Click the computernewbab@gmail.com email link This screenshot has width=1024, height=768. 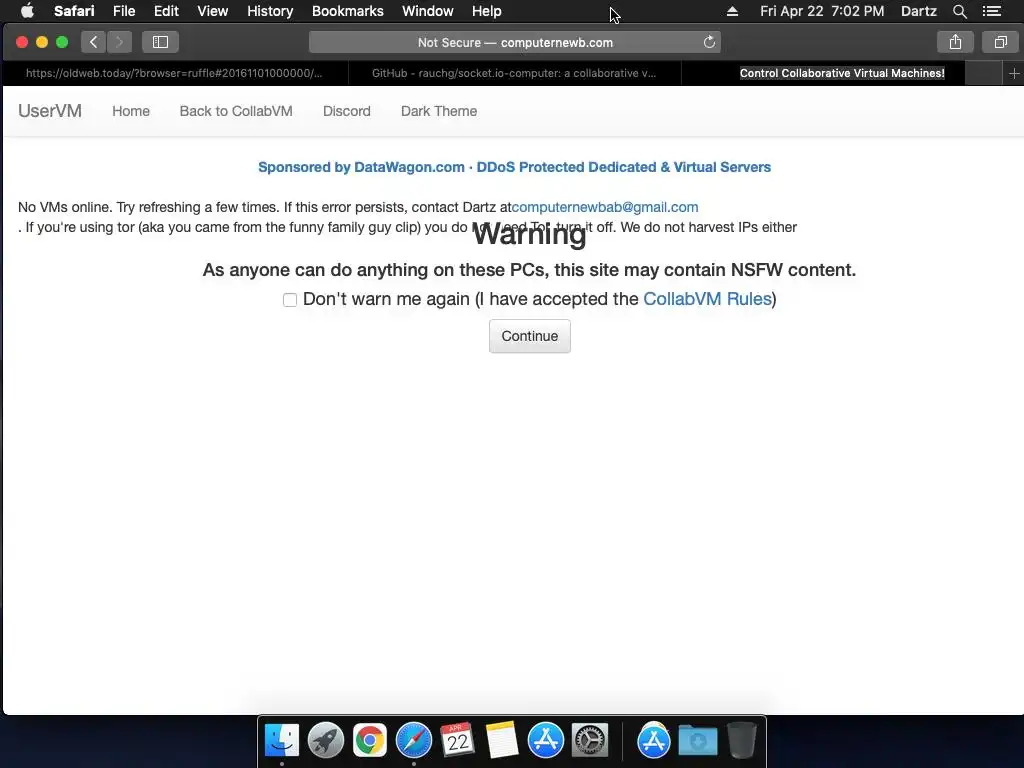[605, 207]
